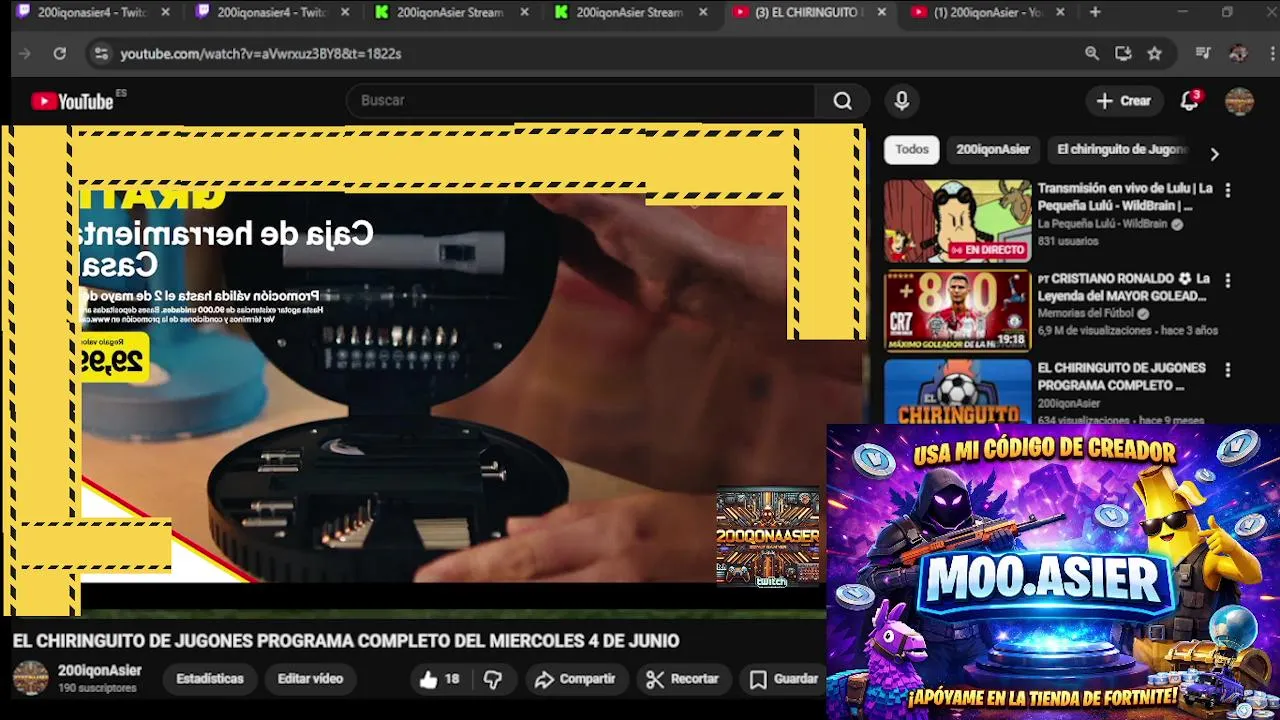Click the 190 suscriptores text
The width and height of the screenshot is (1280, 720).
pos(97,689)
